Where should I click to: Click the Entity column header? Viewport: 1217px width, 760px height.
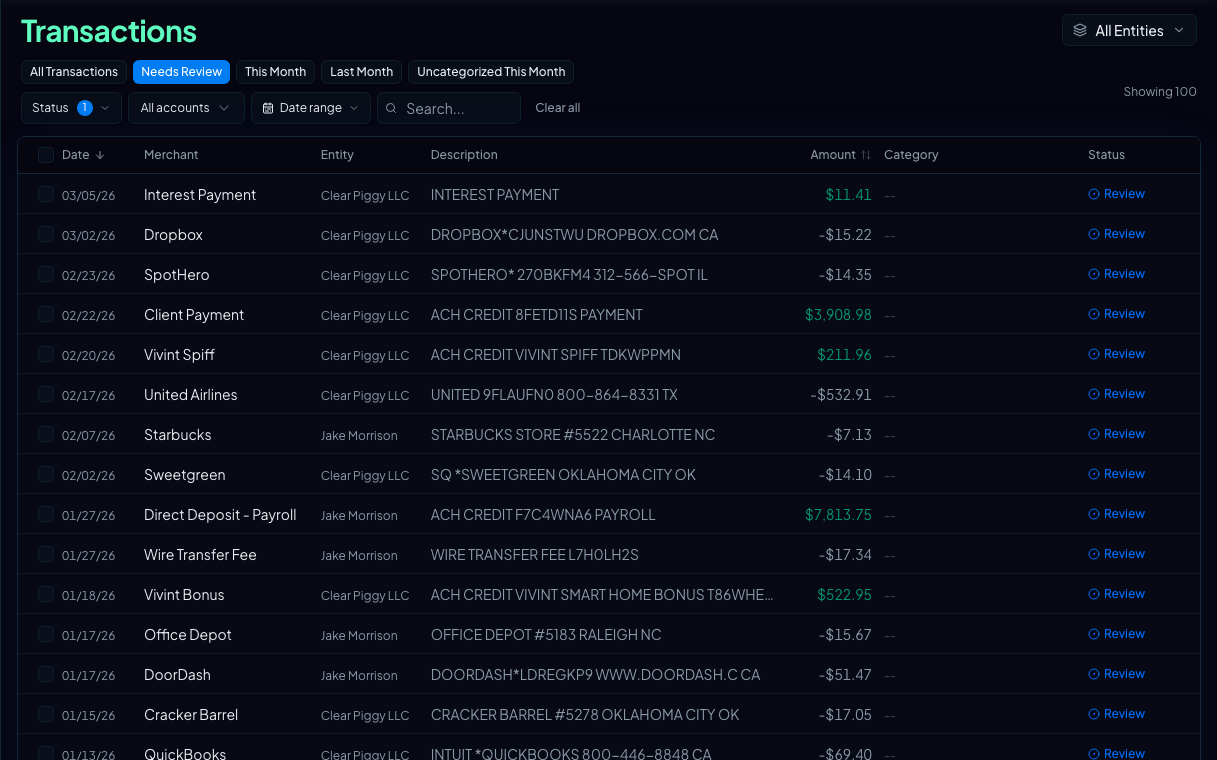point(337,155)
